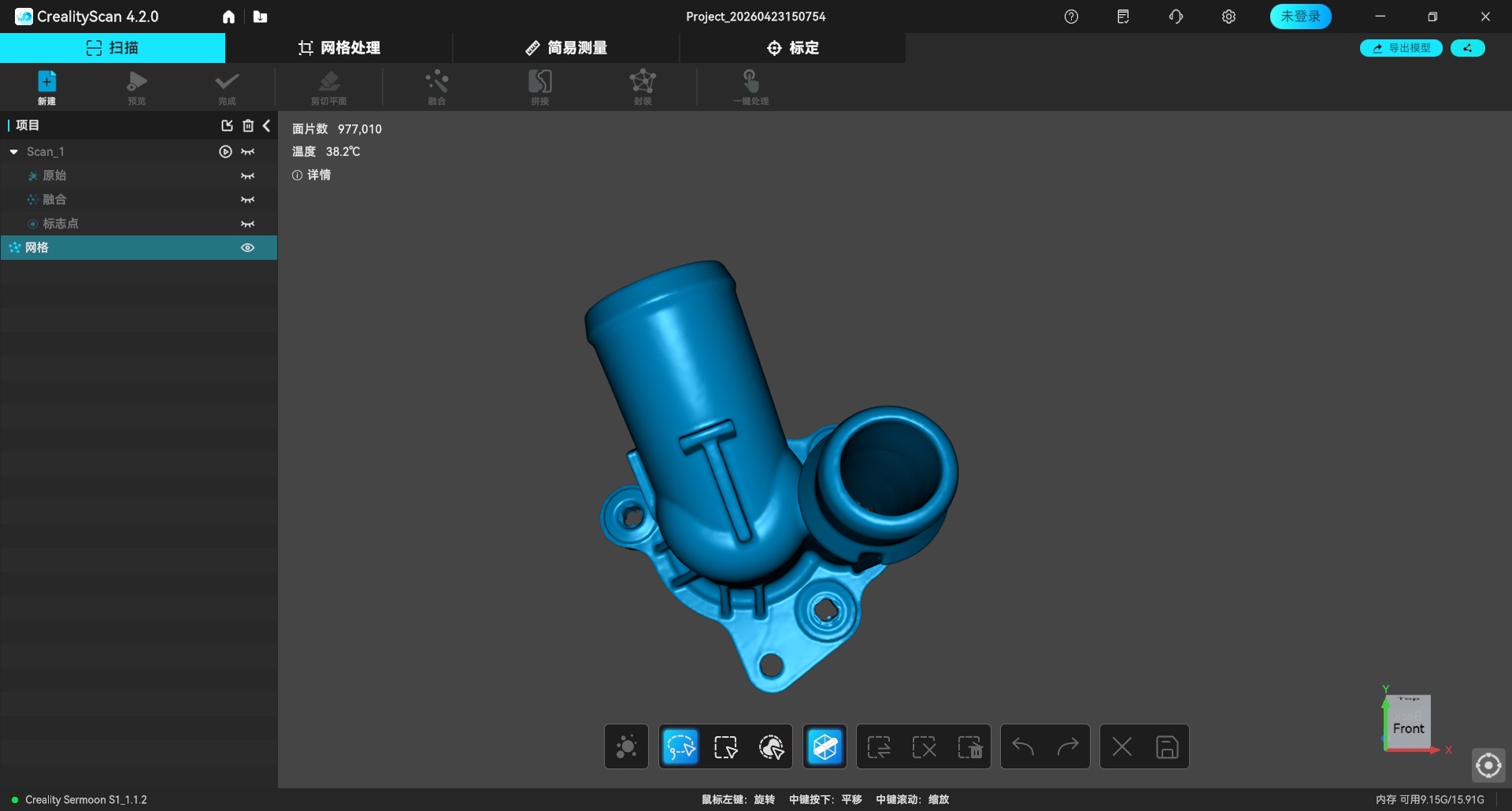Select the rectangle selection tool
The height and width of the screenshot is (811, 1512).
(725, 746)
